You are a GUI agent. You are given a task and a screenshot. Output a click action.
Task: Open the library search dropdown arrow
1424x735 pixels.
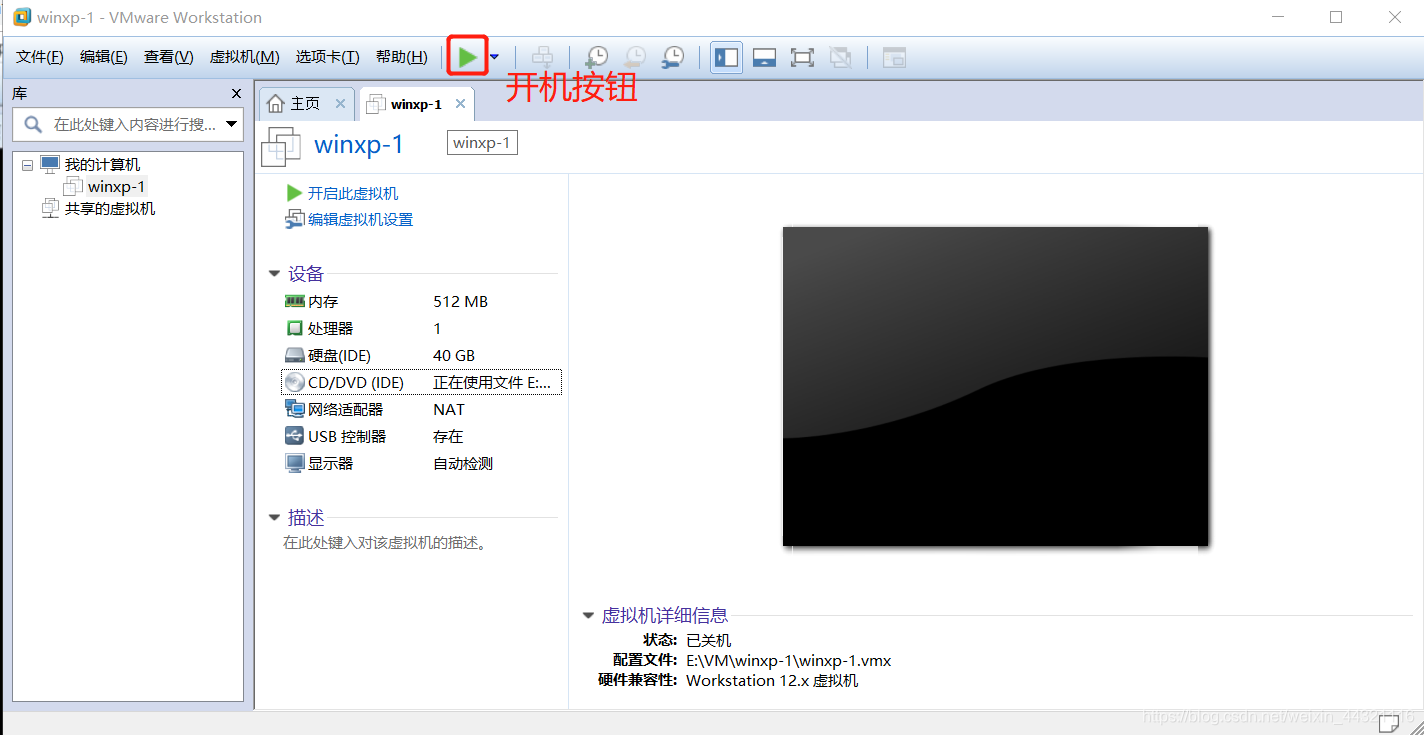pyautogui.click(x=232, y=124)
